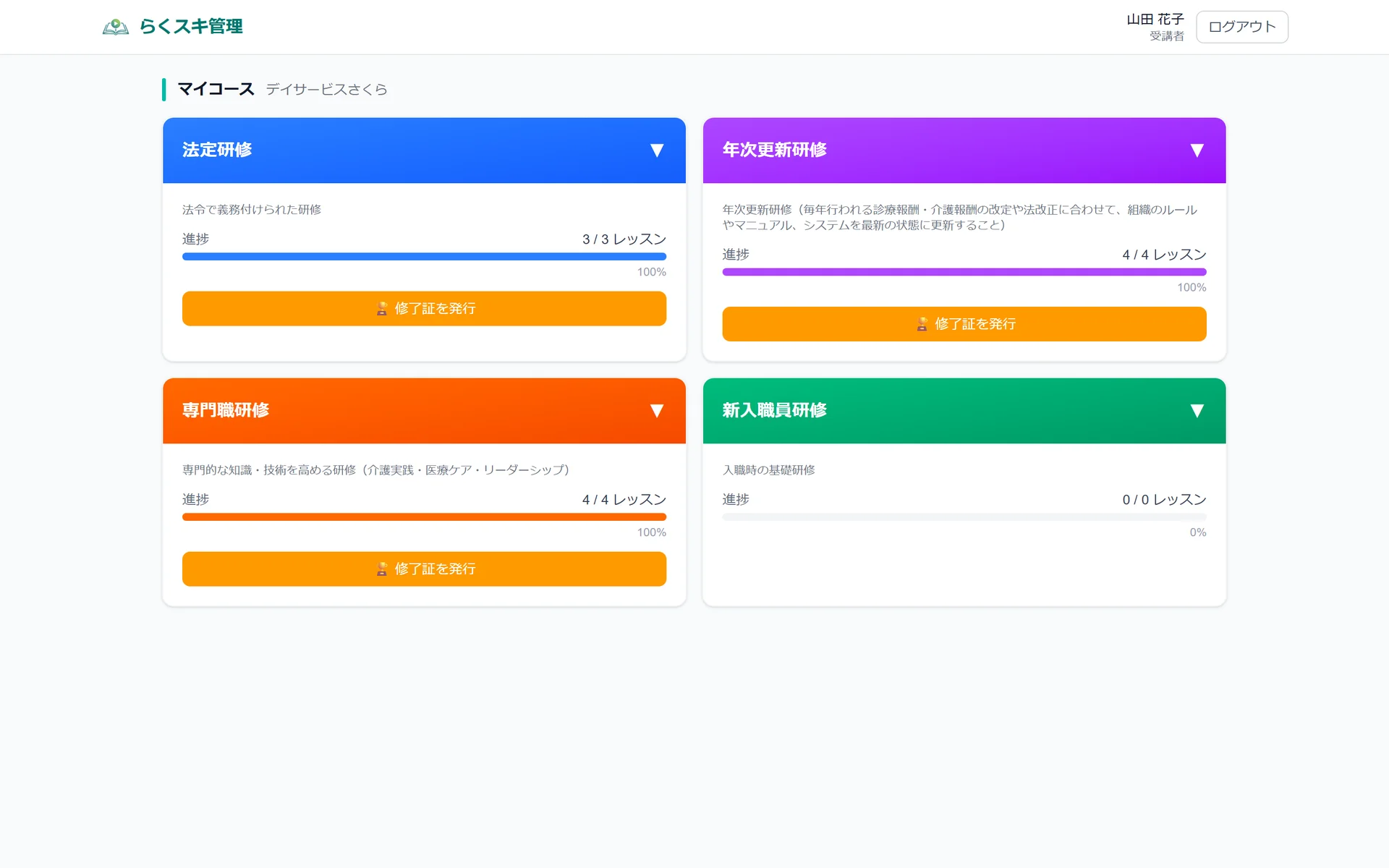This screenshot has width=1389, height=868.
Task: Select the 年次更新研修 long description text
Action: click(959, 217)
